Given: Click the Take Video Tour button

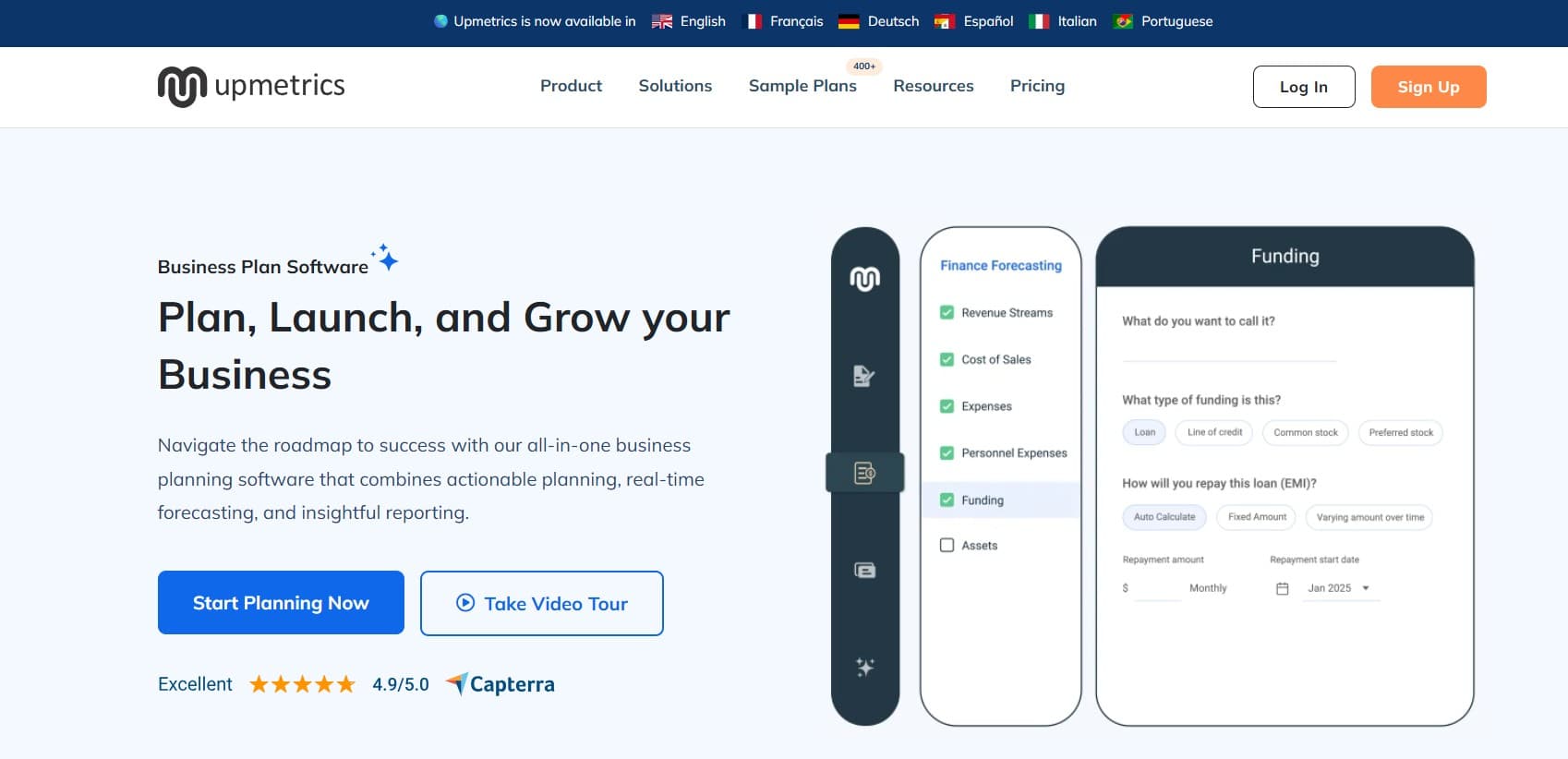Looking at the screenshot, I should (x=542, y=603).
